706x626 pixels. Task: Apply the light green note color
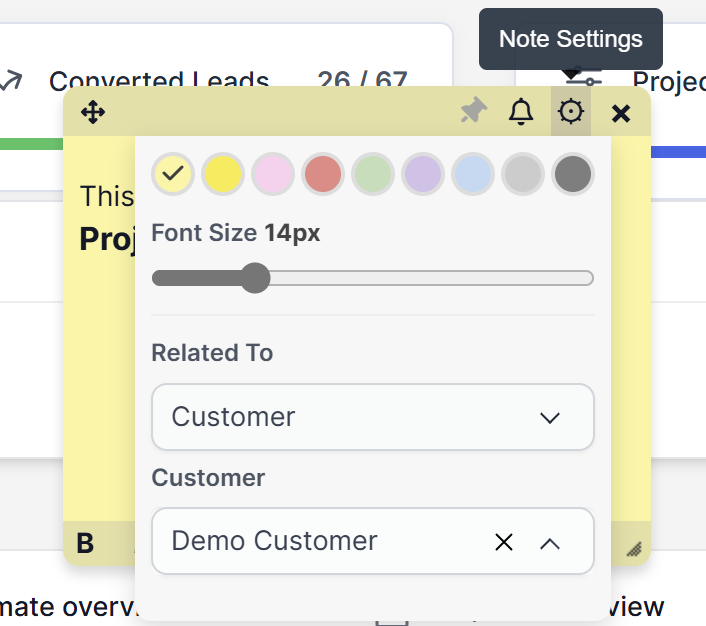[x=373, y=174]
